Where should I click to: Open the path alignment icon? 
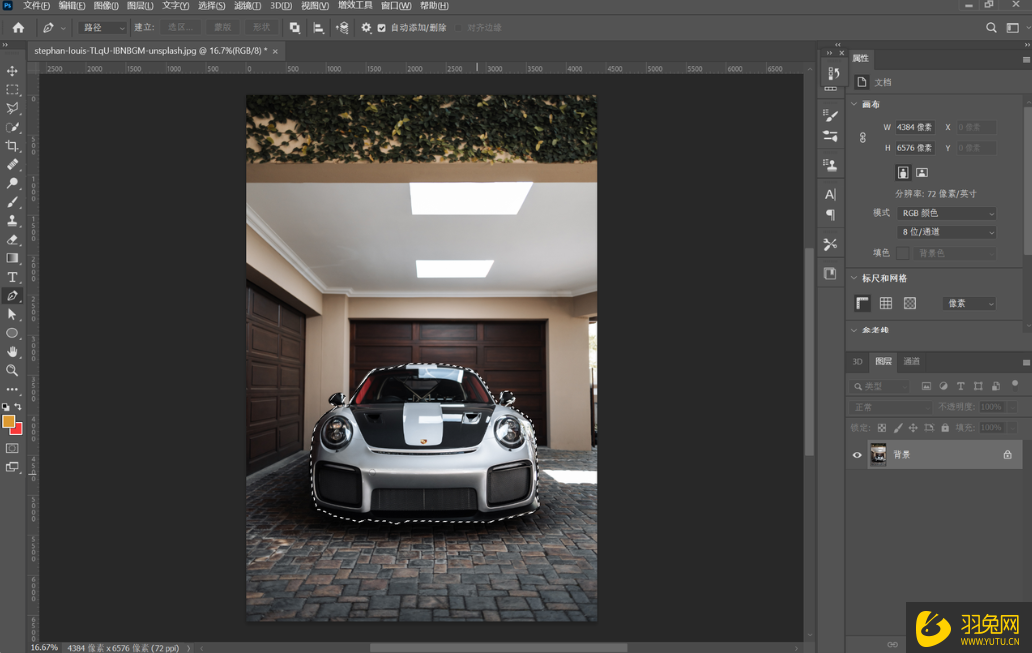click(319, 28)
